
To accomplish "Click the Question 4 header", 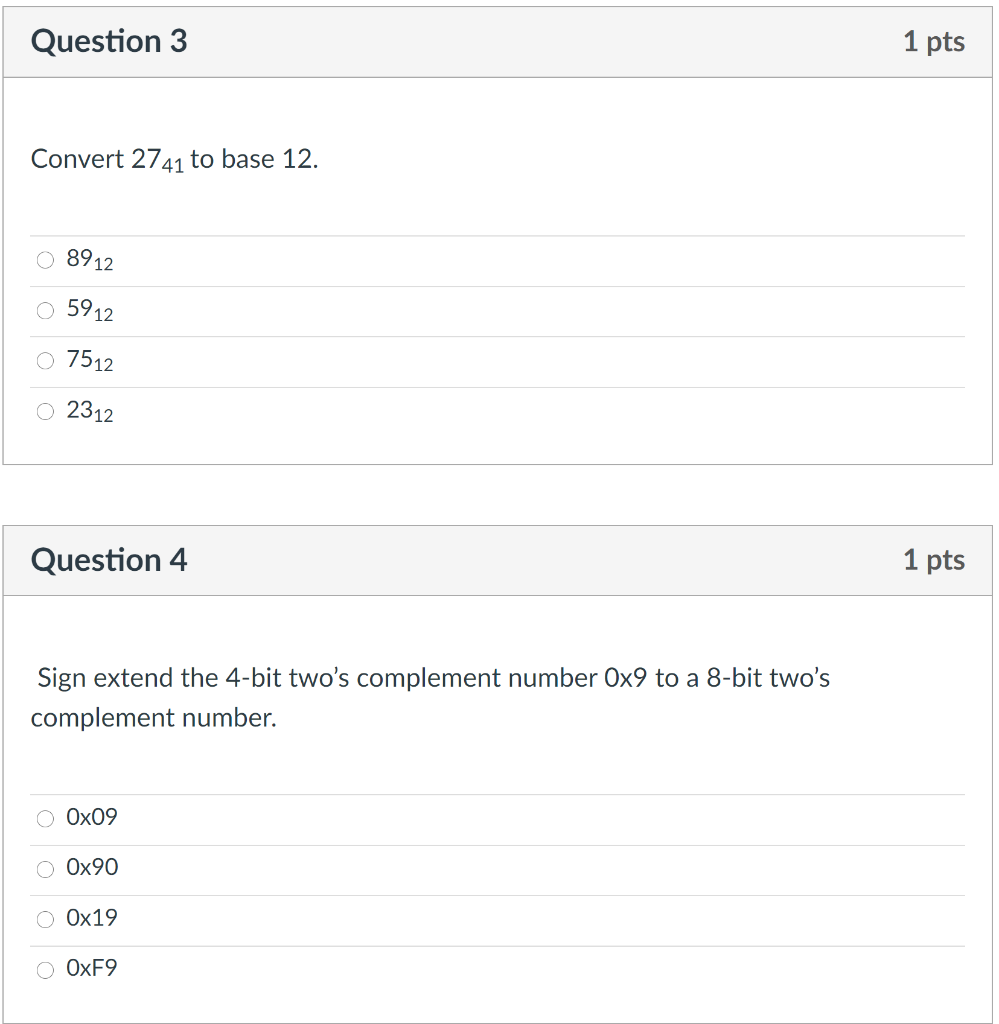I will pyautogui.click(x=110, y=560).
